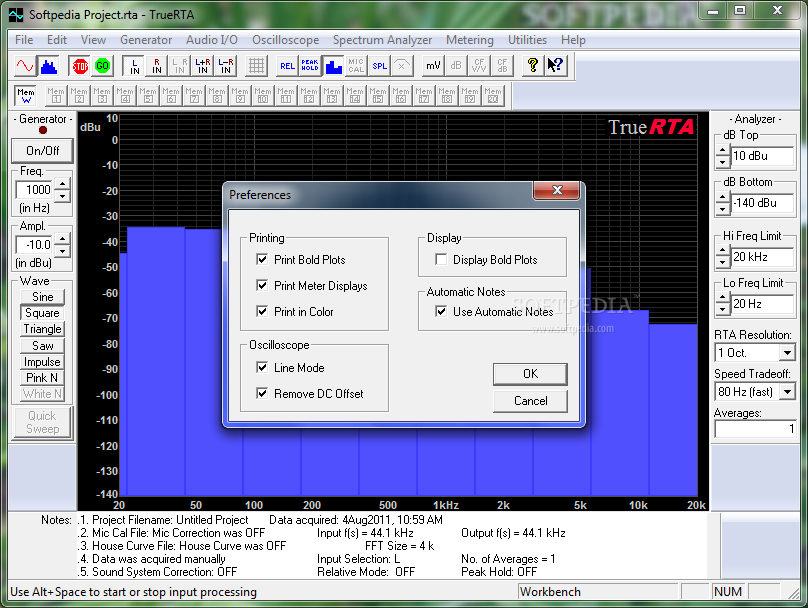Open the Spectrum Analyzer menu
Image resolution: width=808 pixels, height=608 pixels.
pos(382,40)
